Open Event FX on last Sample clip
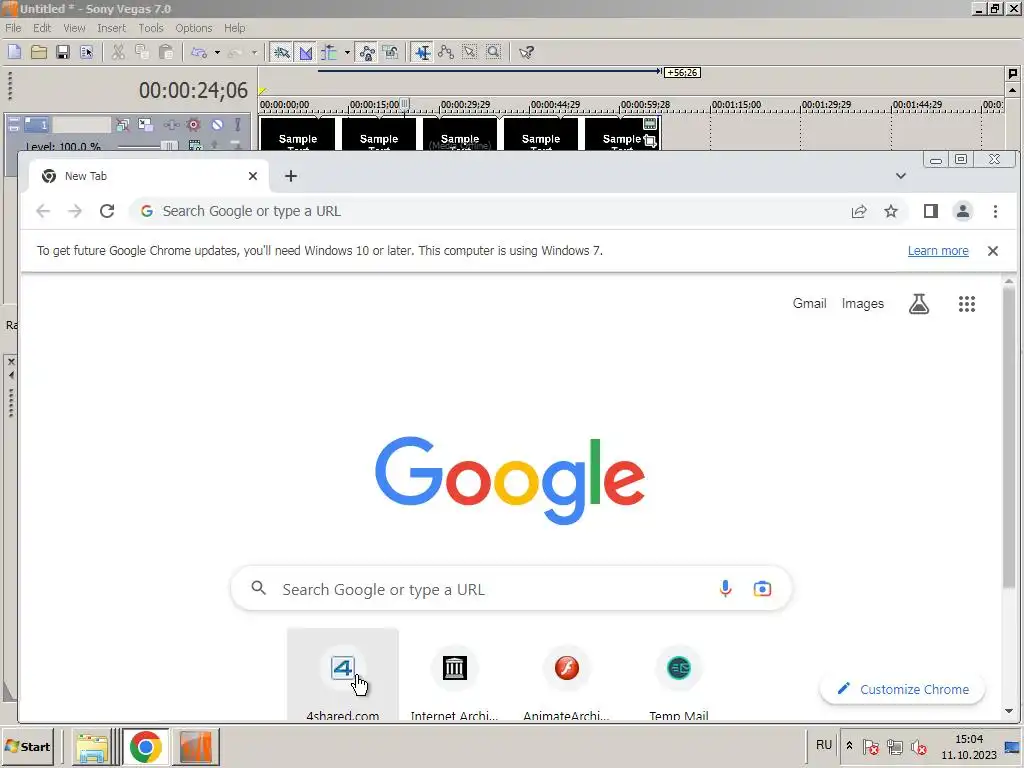The width and height of the screenshot is (1024, 768). (650, 123)
